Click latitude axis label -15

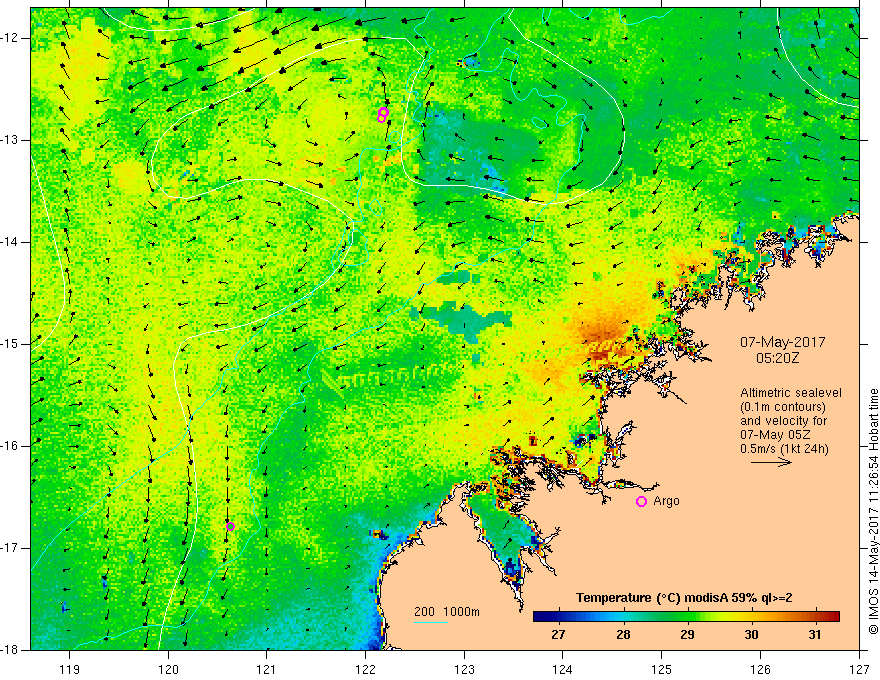tap(10, 344)
